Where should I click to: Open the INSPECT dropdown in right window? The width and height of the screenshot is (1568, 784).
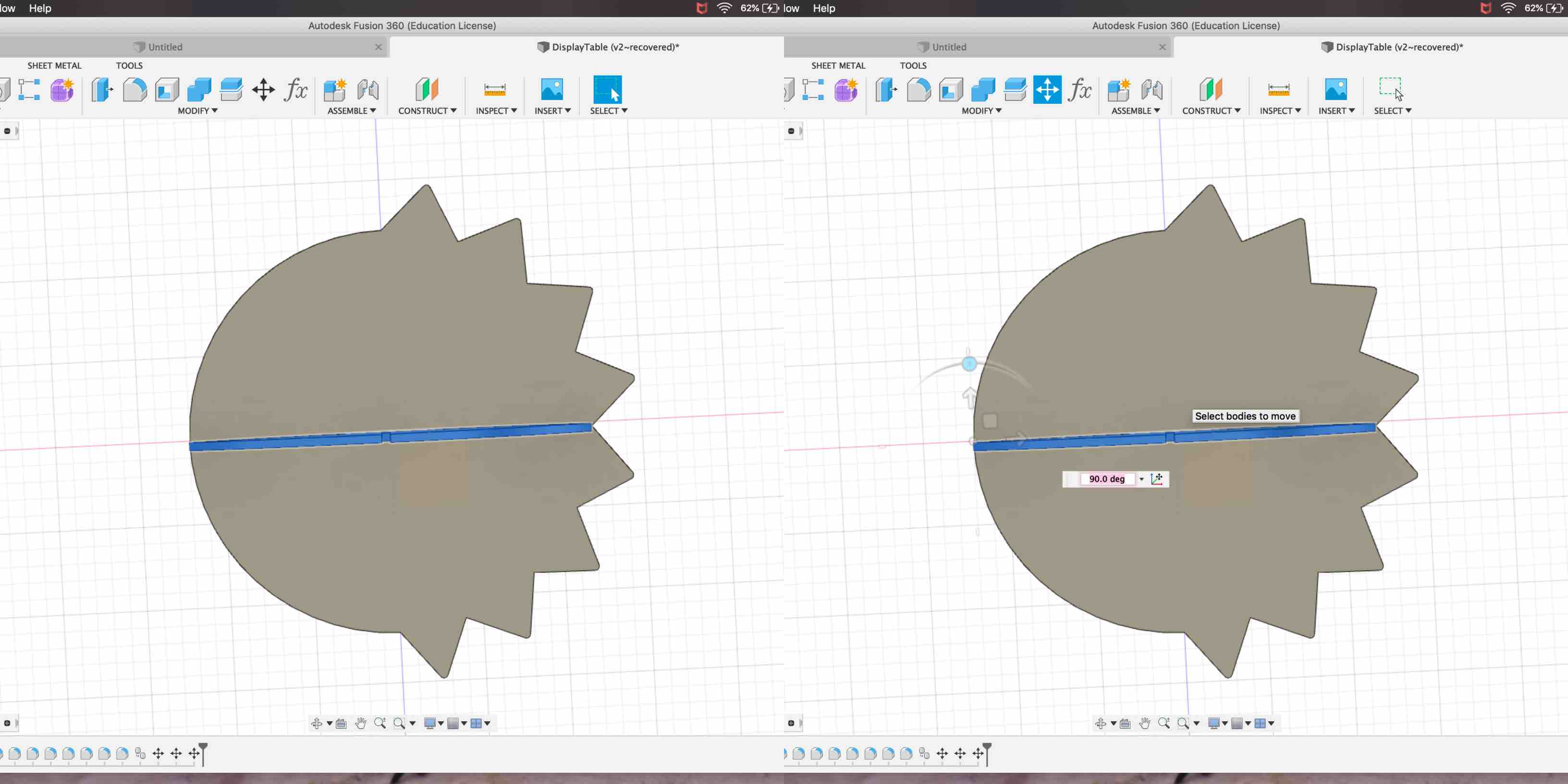[1280, 110]
